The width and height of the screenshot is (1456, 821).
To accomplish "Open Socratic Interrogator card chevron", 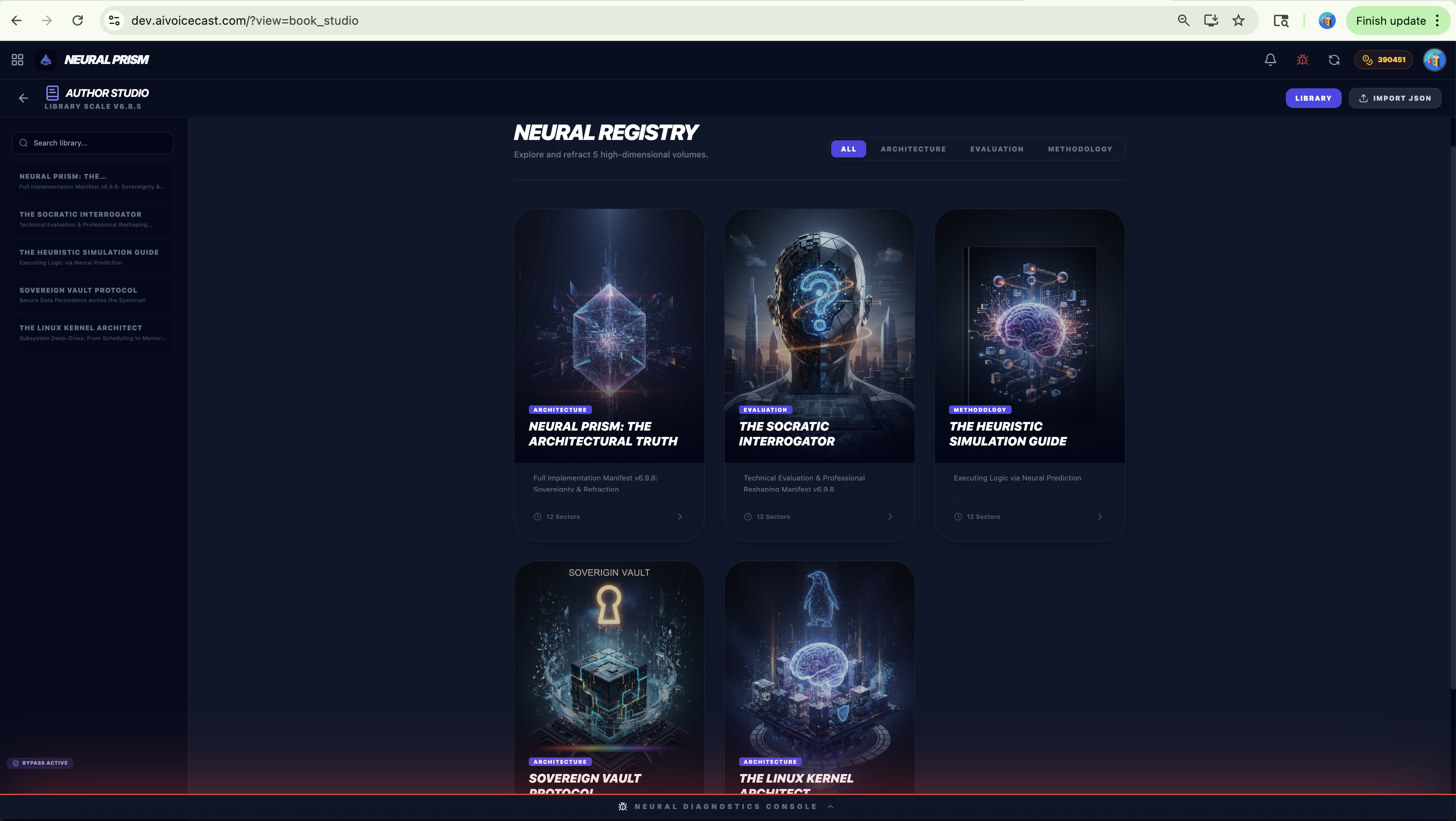I will (x=890, y=516).
